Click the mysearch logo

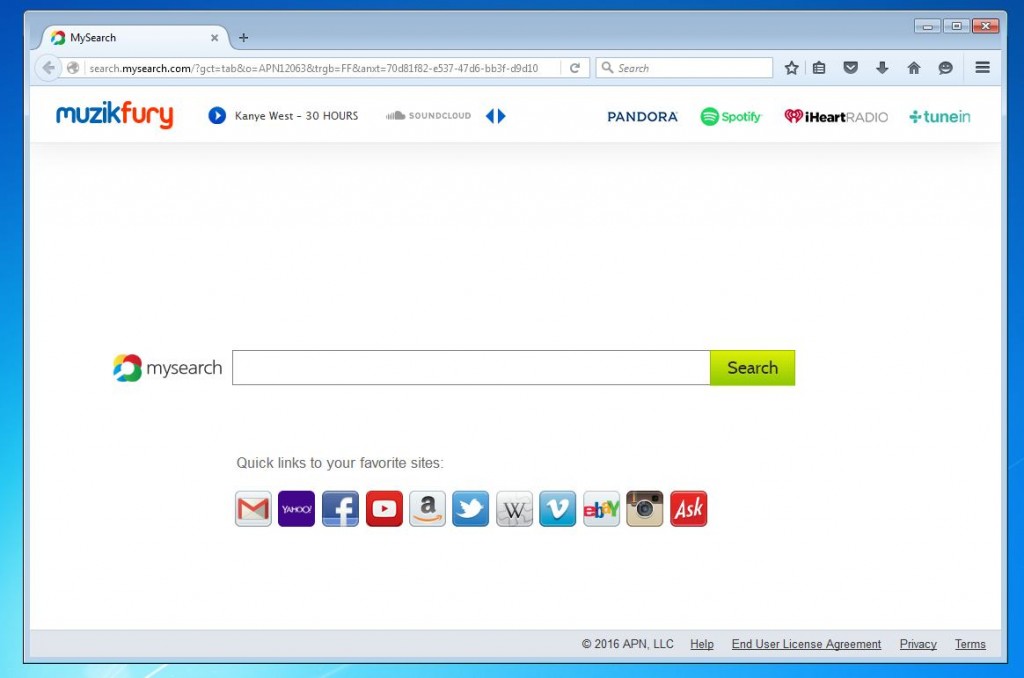[x=167, y=368]
